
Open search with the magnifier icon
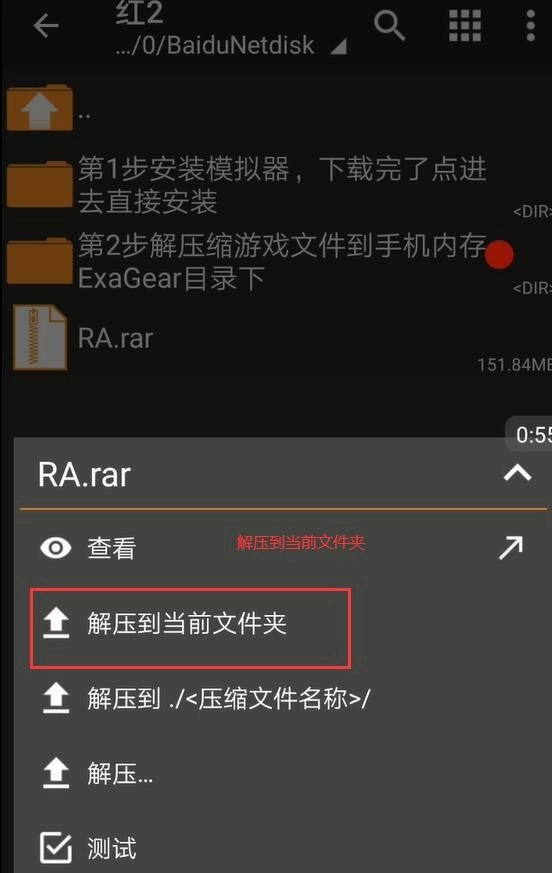coord(389,26)
